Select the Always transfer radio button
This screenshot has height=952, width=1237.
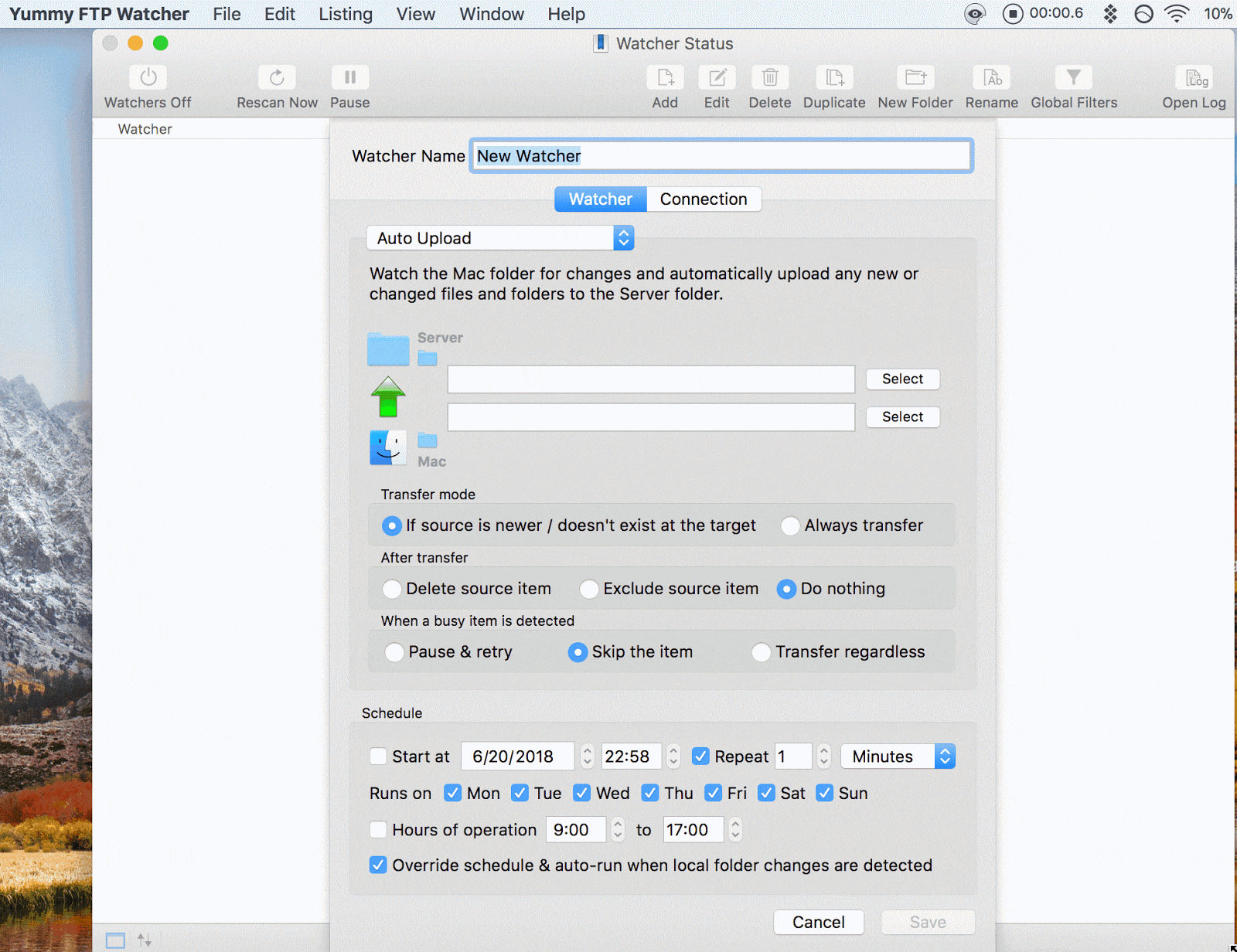[x=790, y=525]
